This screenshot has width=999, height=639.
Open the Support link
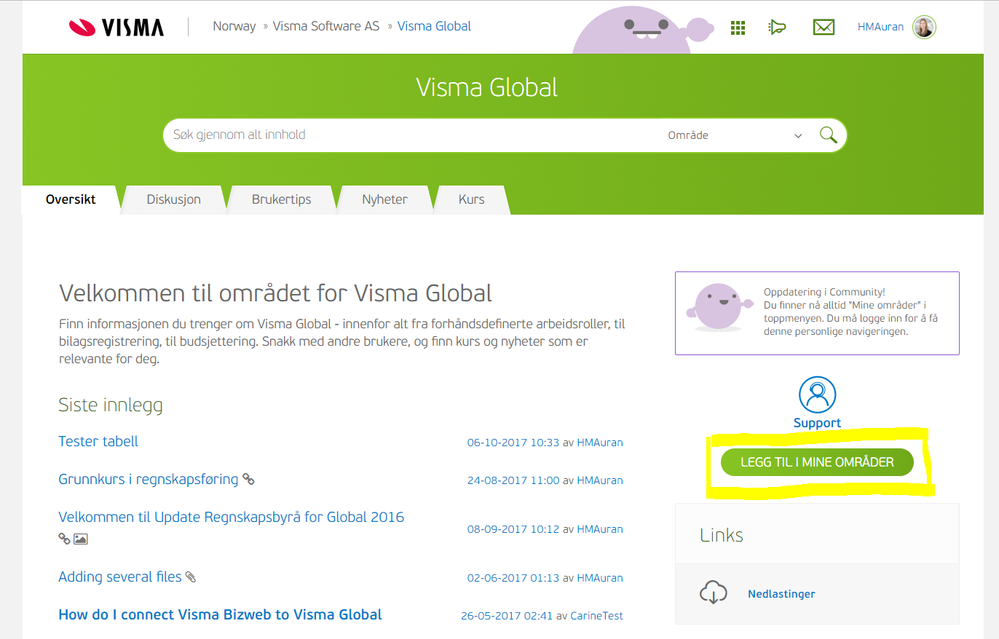[817, 423]
